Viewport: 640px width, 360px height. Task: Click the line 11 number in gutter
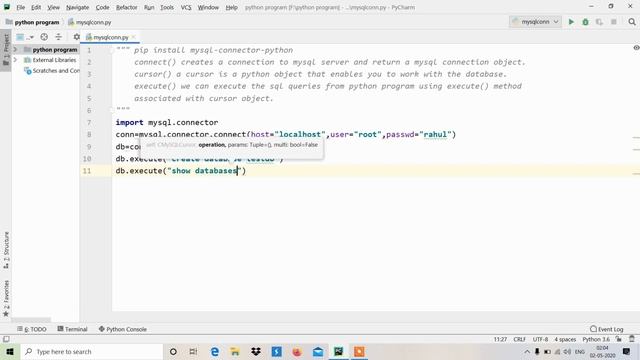(87, 171)
